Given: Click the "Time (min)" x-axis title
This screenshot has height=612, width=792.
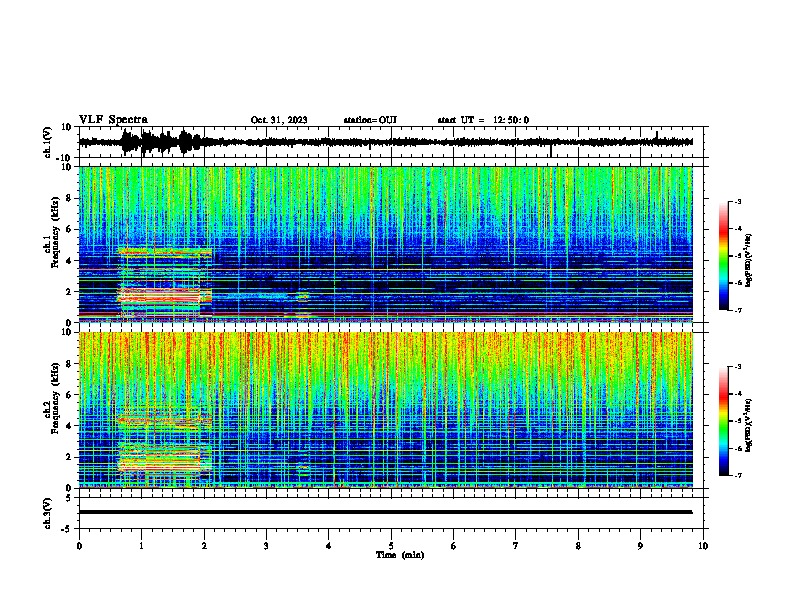Looking at the screenshot, I should [x=400, y=555].
